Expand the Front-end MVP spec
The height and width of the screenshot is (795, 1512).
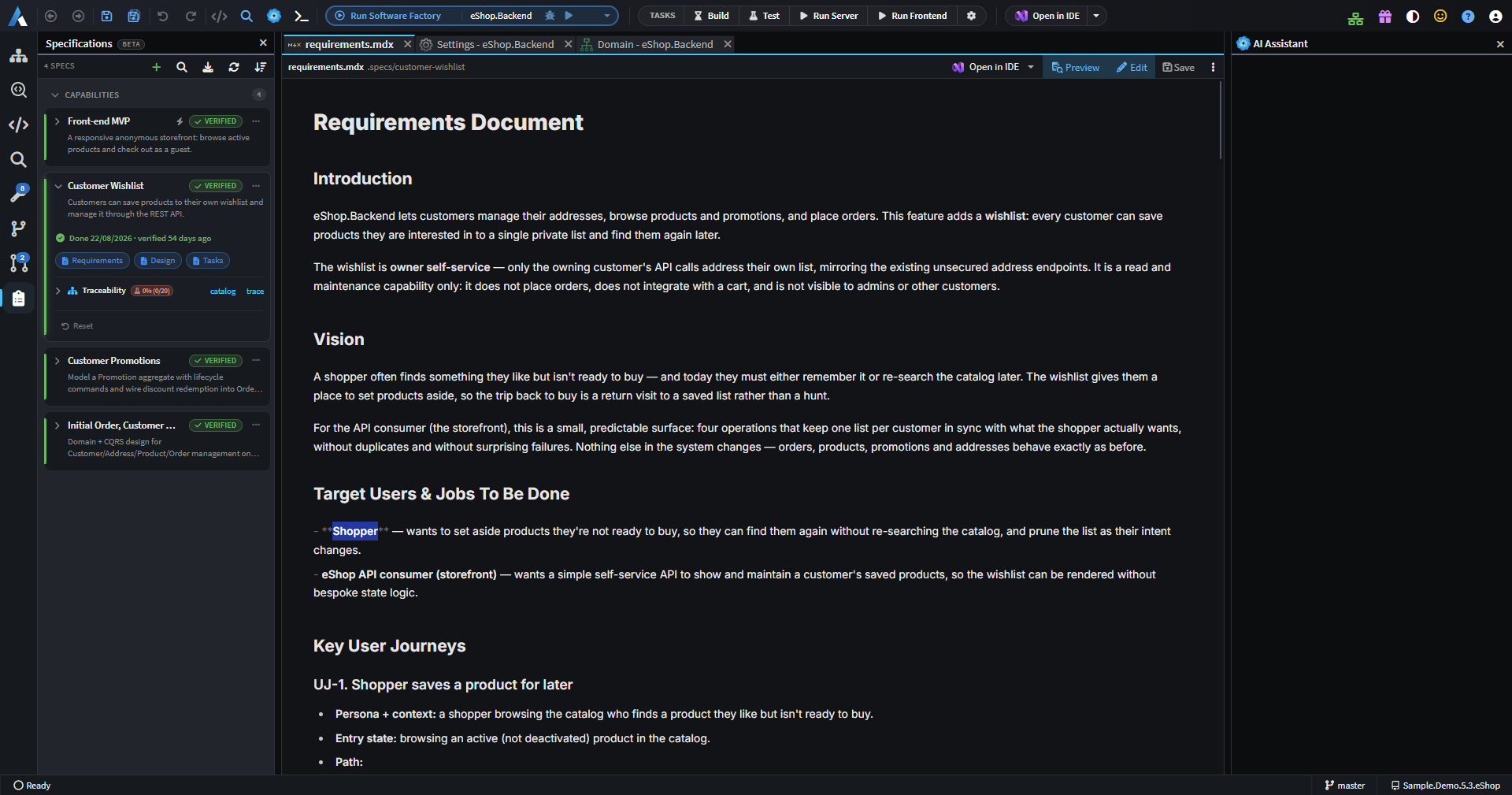coord(57,121)
